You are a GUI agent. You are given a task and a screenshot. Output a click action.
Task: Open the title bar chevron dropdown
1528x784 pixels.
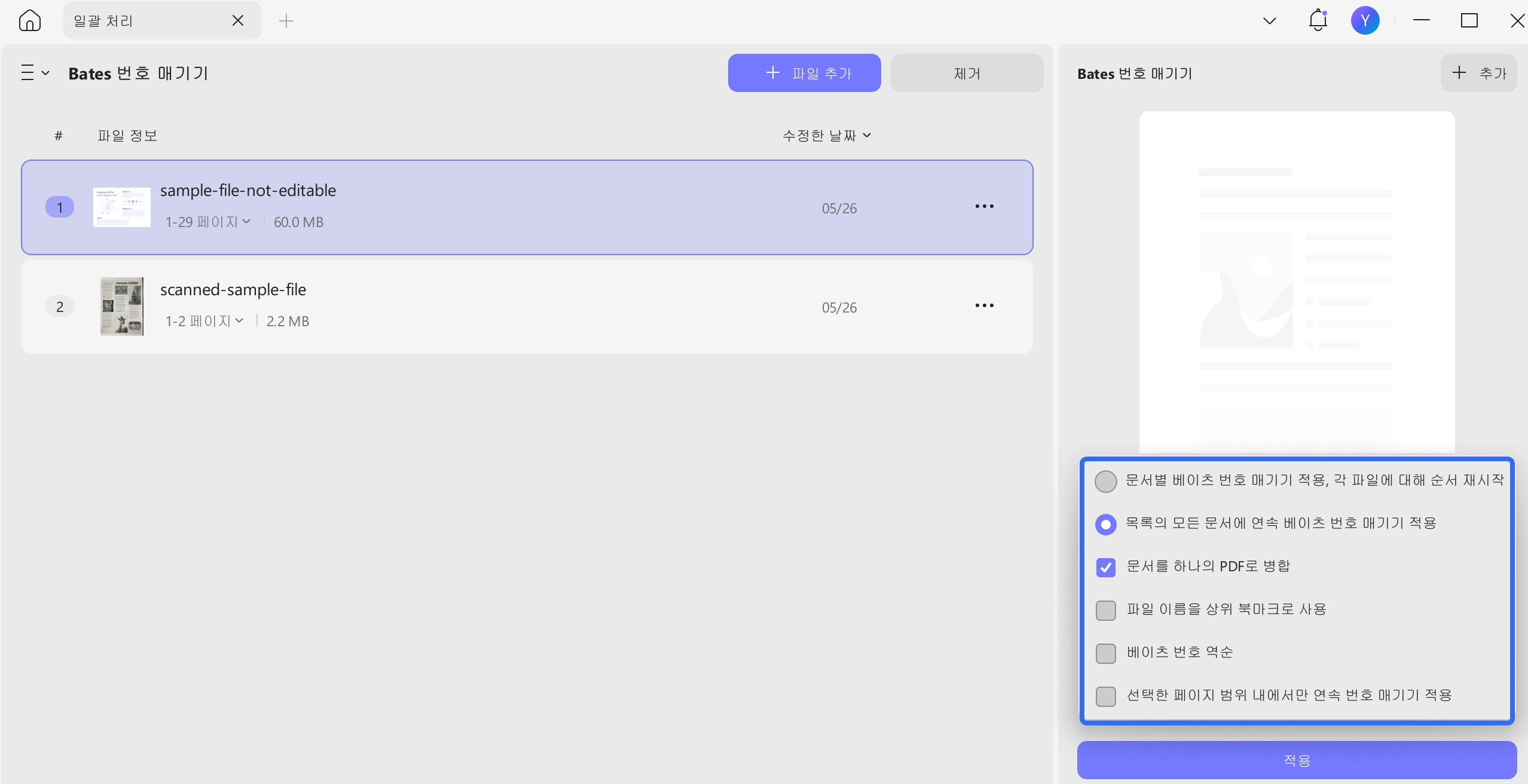pos(1269,21)
